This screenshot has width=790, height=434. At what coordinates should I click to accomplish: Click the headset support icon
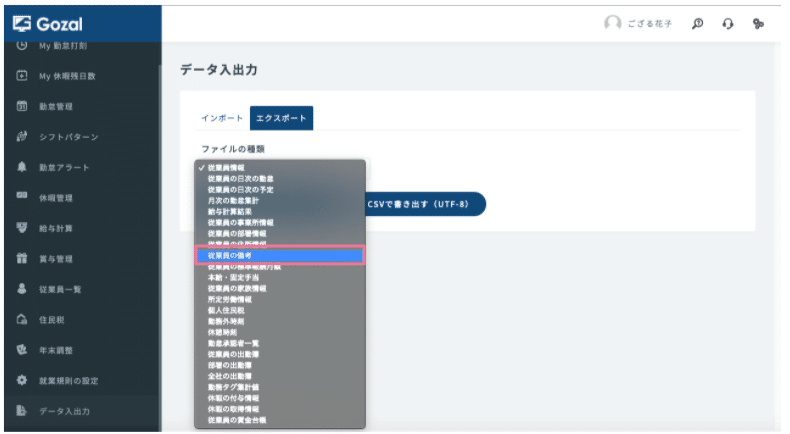pos(728,23)
